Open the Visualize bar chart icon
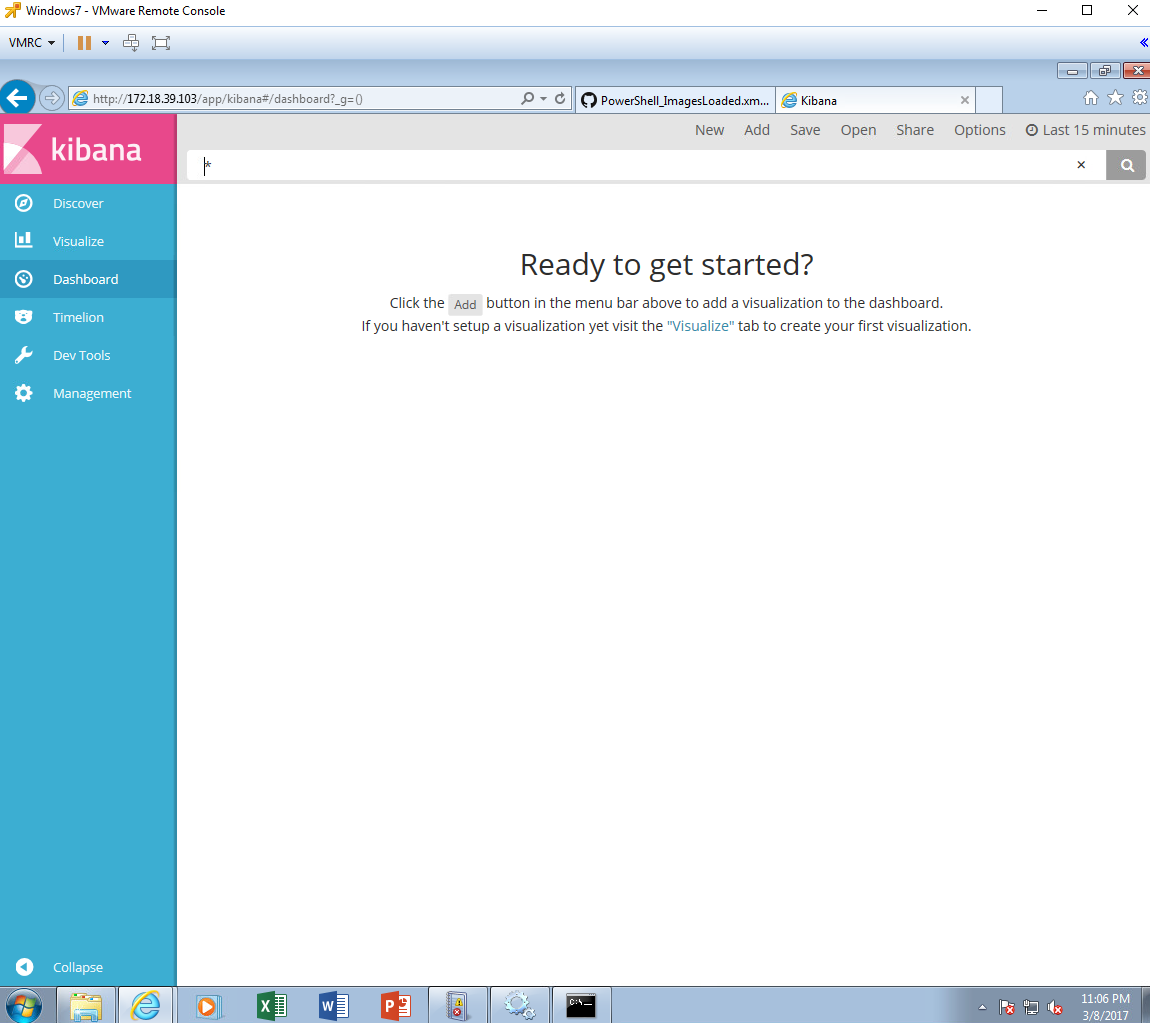The height and width of the screenshot is (1023, 1150). [x=23, y=240]
